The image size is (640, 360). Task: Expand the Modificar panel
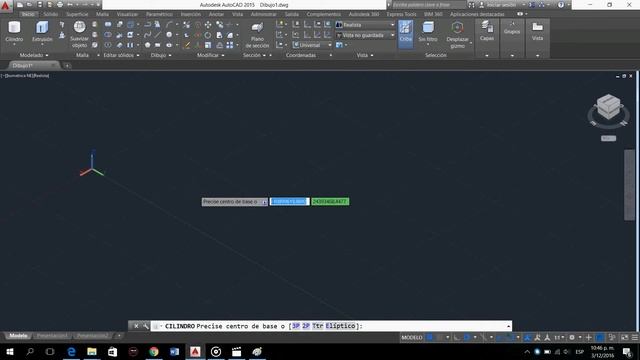[211, 55]
